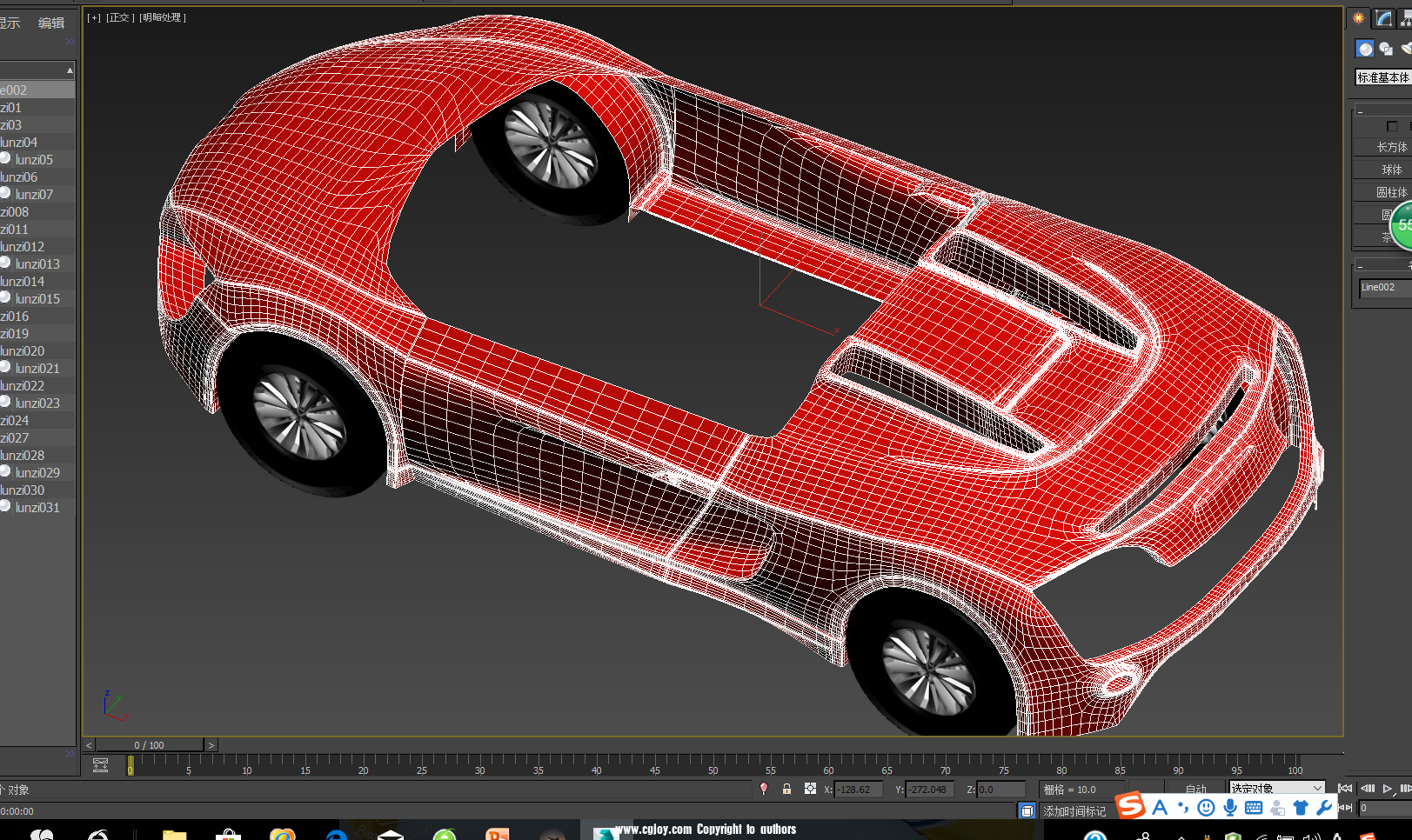Select the lunzi020 row
Image resolution: width=1412 pixels, height=840 pixels.
tap(37, 351)
